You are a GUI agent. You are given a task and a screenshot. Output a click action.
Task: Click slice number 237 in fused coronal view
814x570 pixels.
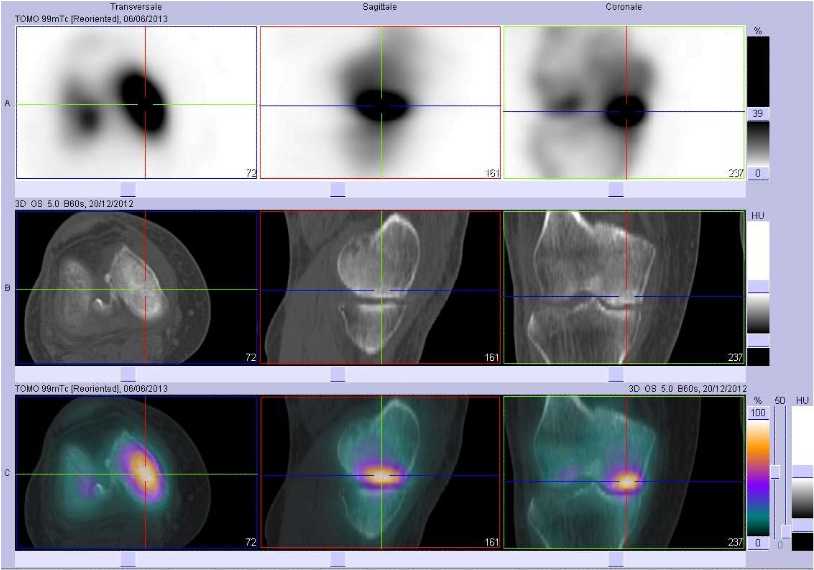(735, 542)
